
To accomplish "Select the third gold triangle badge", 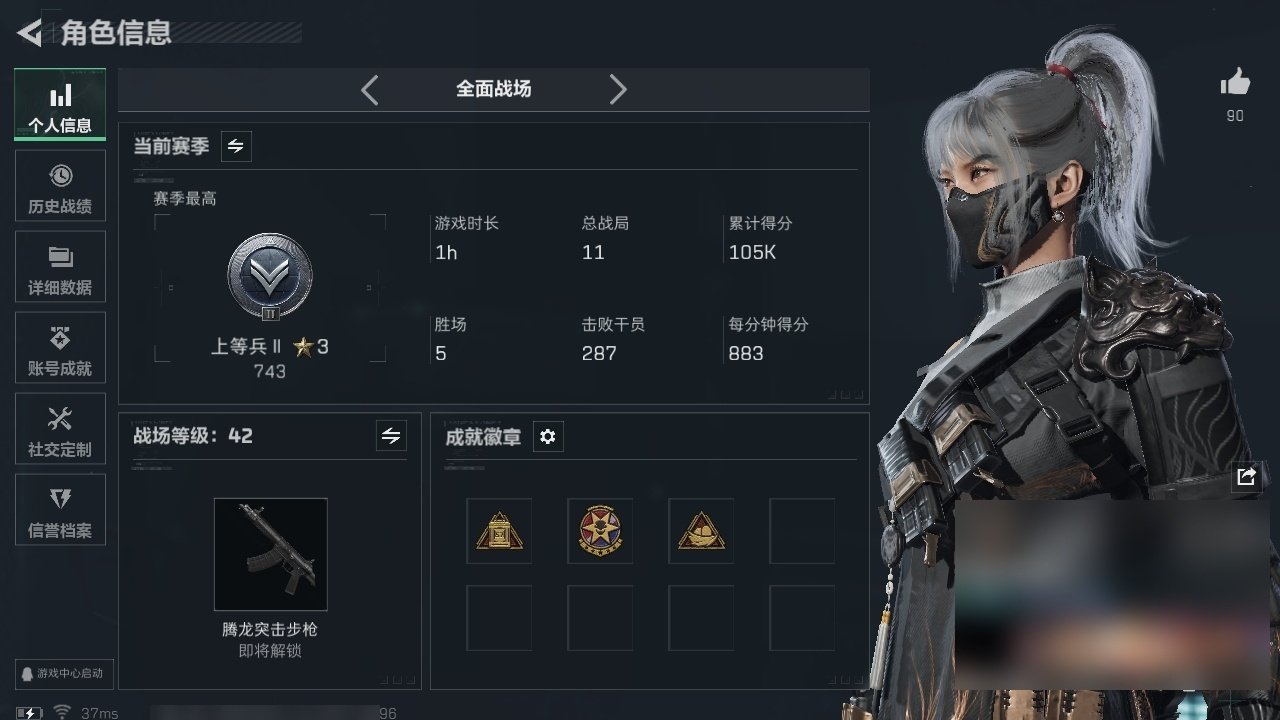I will point(701,531).
